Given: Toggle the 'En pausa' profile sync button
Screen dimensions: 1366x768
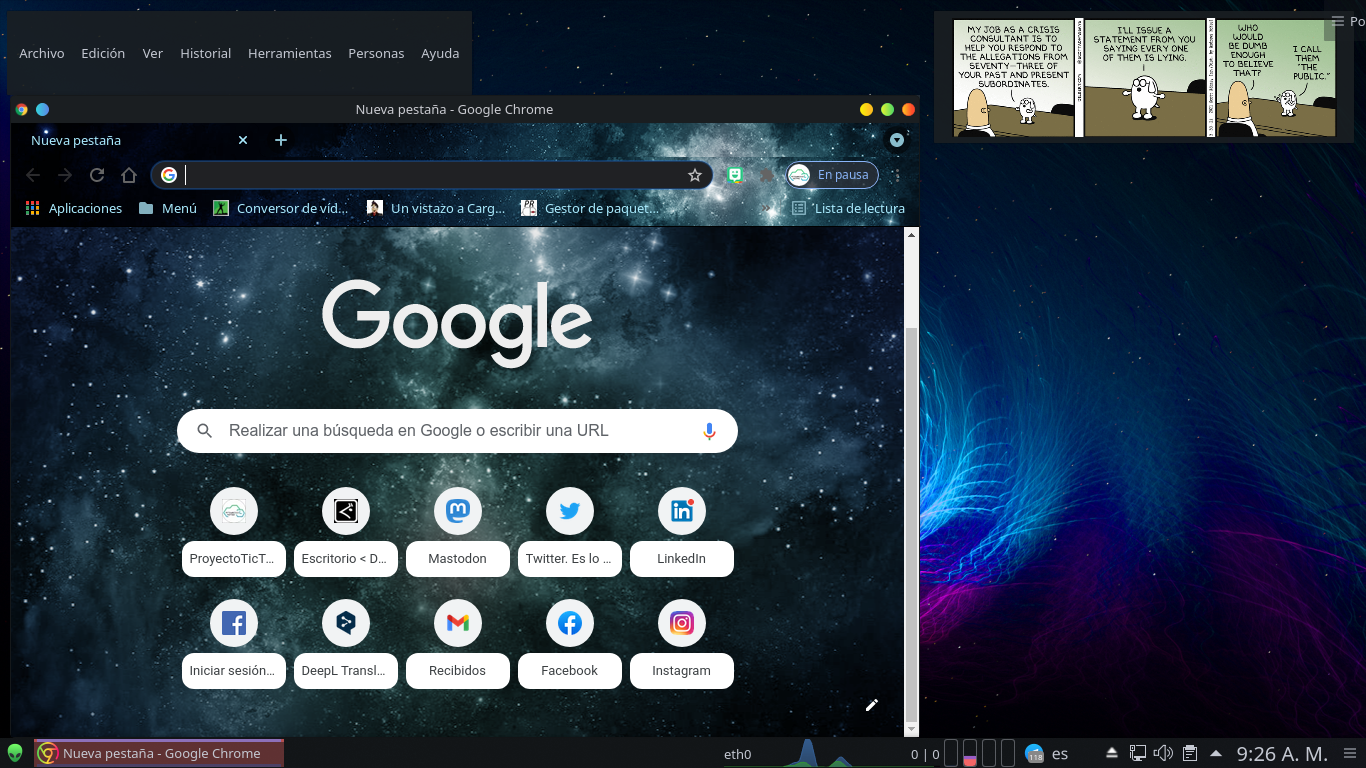Looking at the screenshot, I should click(832, 175).
